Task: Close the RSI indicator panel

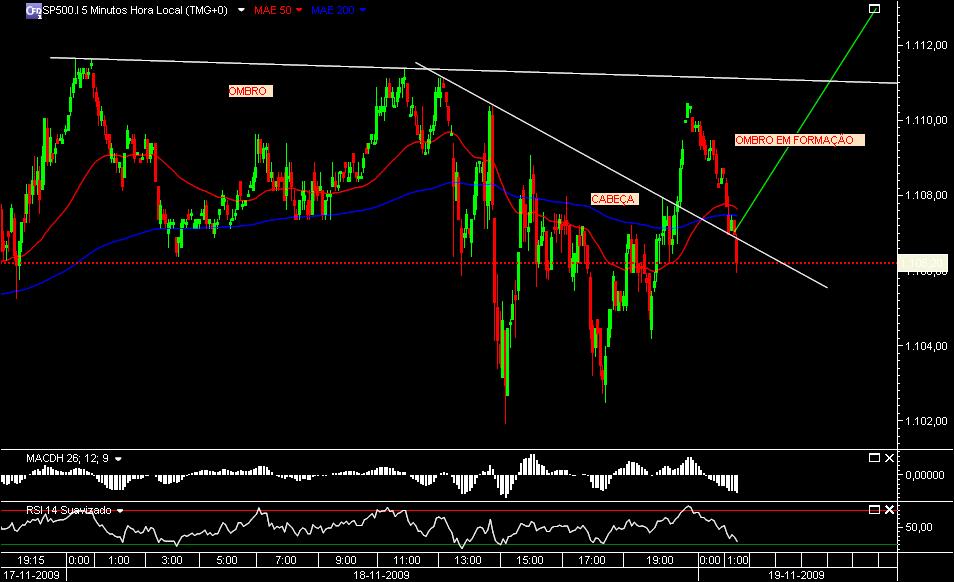Action: (x=890, y=509)
